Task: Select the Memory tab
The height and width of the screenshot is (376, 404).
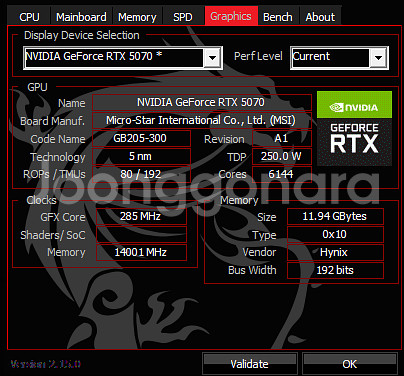Action: (137, 17)
